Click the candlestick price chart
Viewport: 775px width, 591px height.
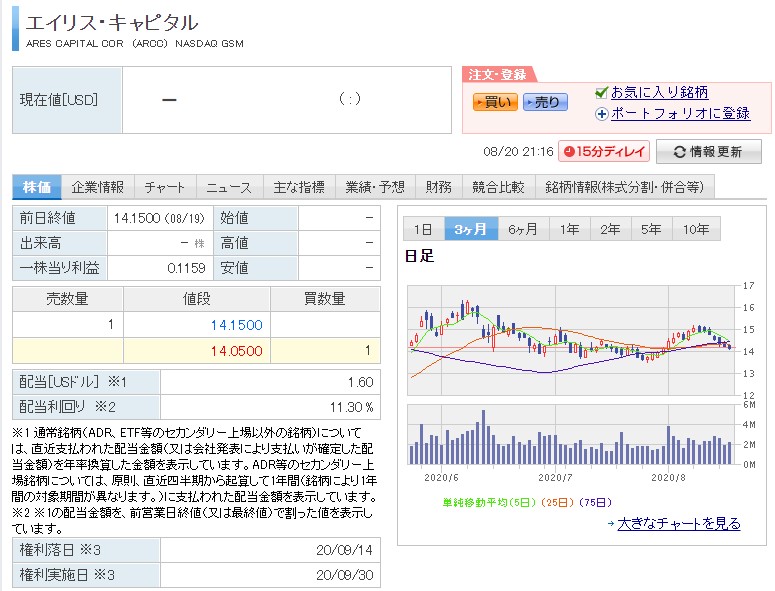(572, 340)
